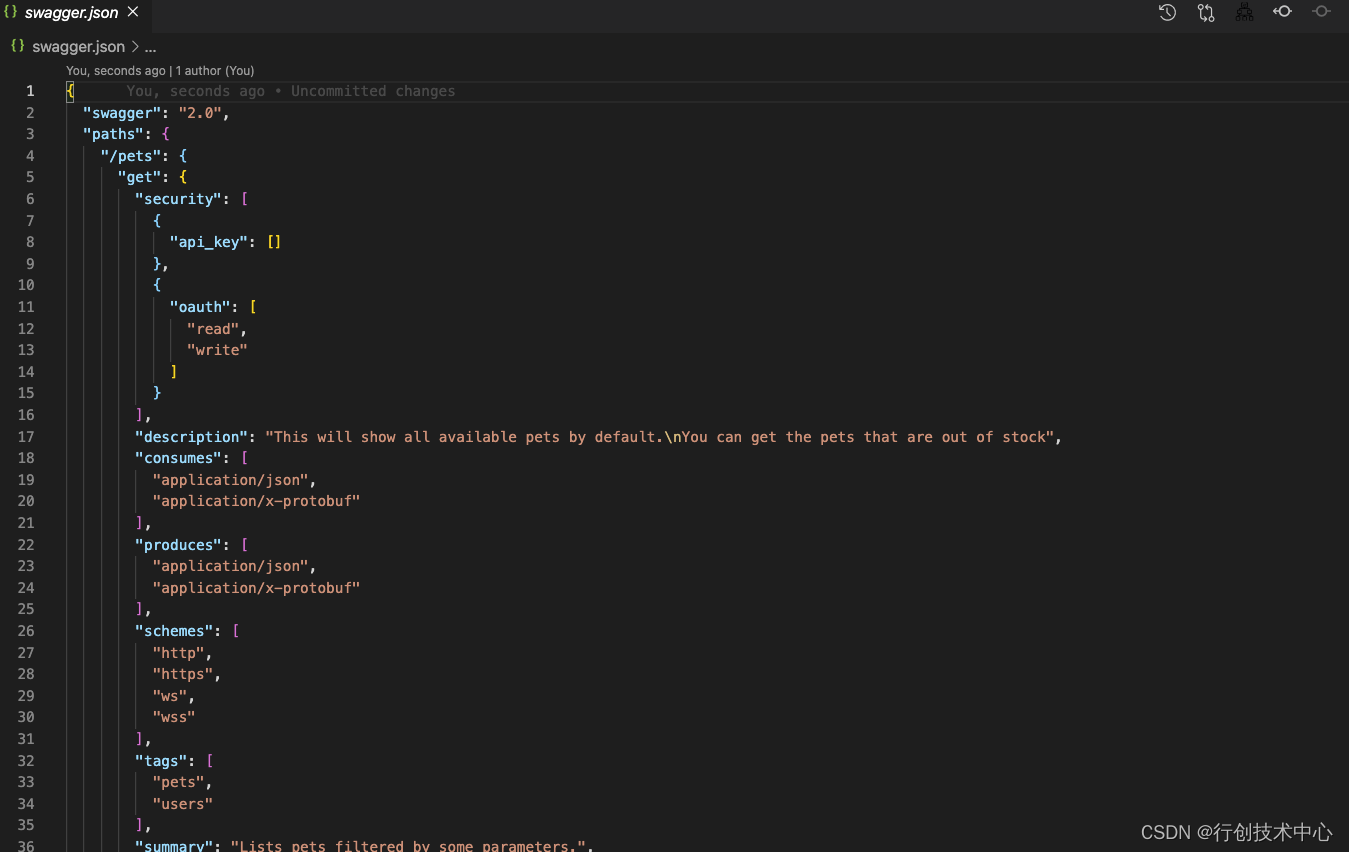Click the "swagger" key on line 2
1349x852 pixels.
point(122,113)
